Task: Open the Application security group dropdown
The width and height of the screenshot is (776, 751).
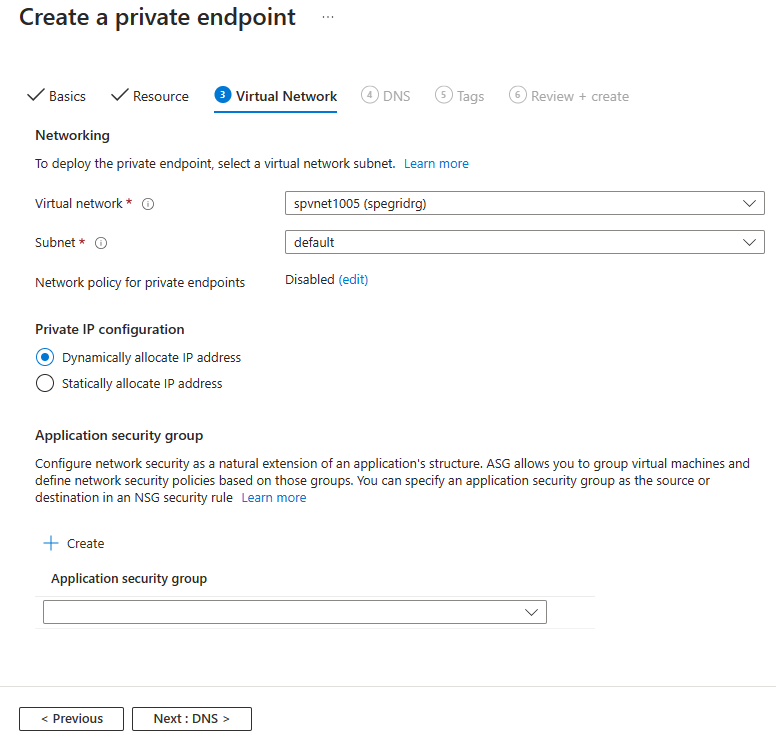Action: (295, 612)
